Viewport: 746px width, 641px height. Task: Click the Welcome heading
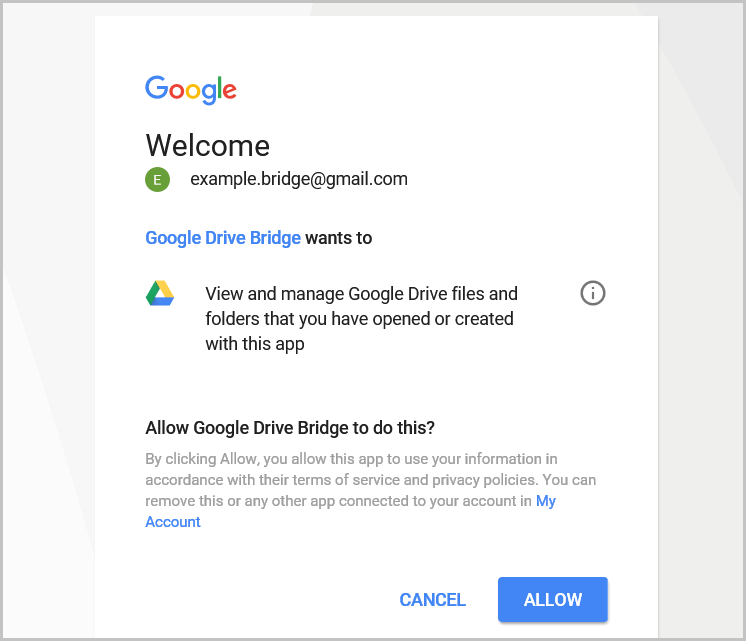pos(208,145)
